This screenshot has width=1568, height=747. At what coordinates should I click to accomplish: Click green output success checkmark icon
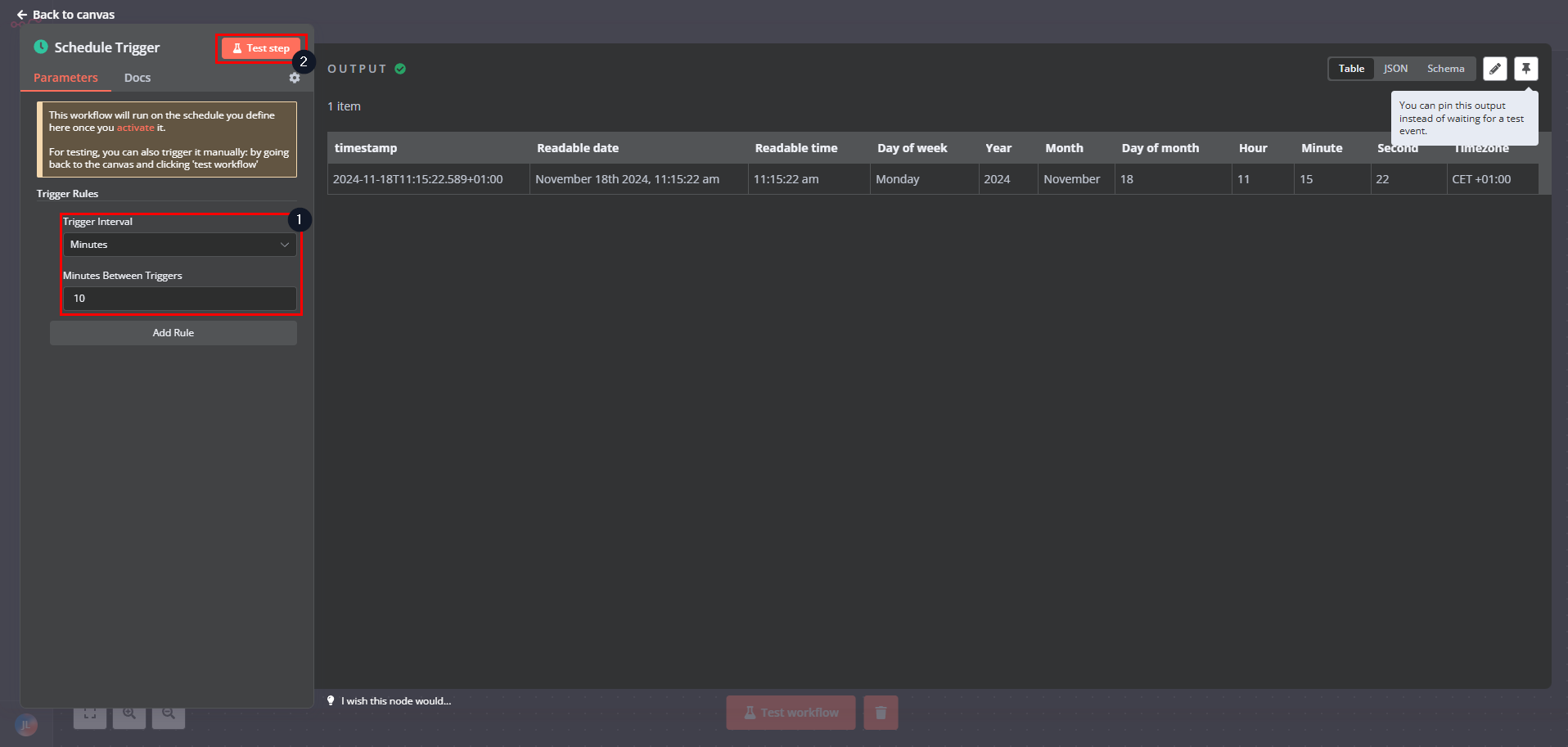[x=400, y=69]
